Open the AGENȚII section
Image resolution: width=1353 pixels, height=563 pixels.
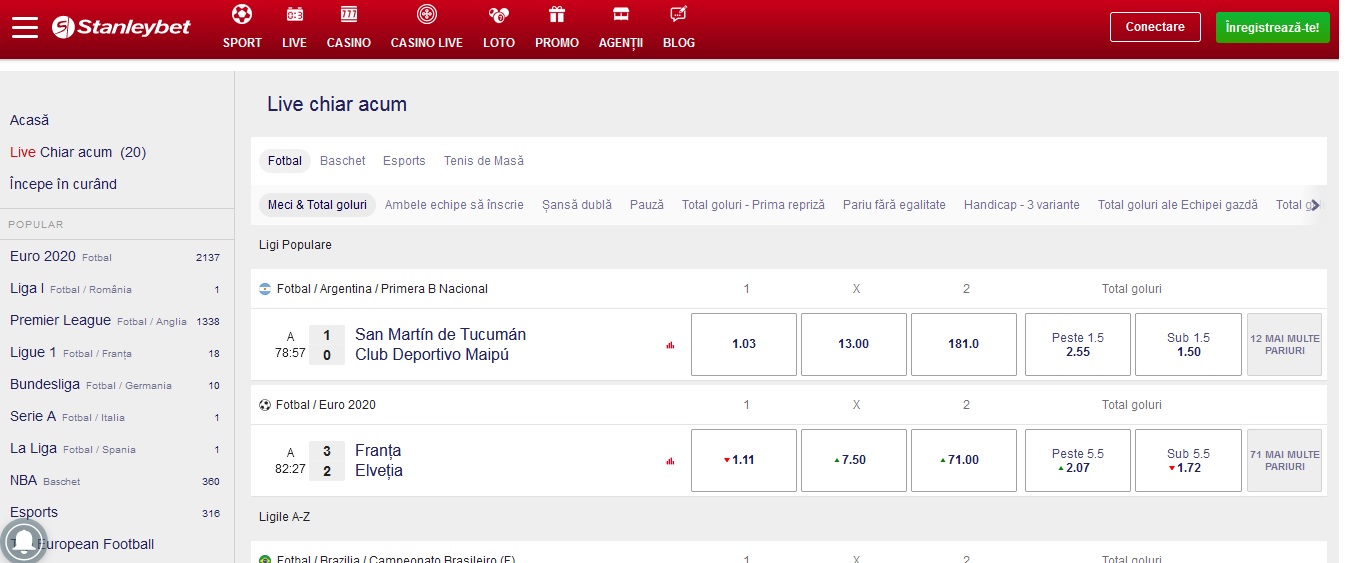(x=621, y=27)
